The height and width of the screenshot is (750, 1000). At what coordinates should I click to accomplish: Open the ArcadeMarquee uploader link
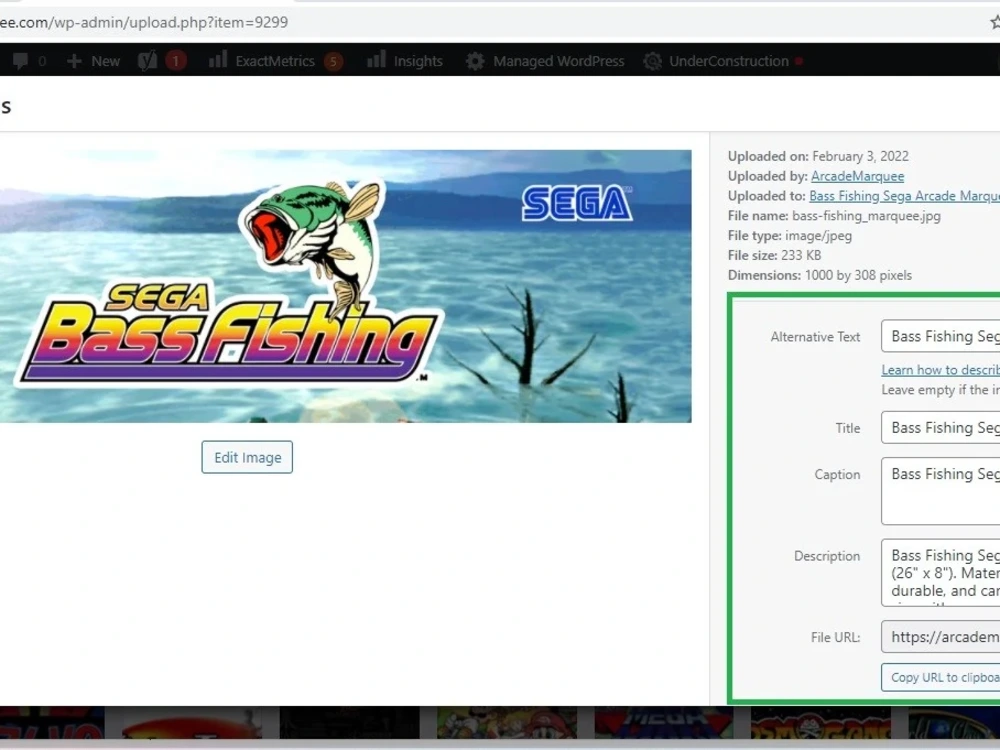click(857, 176)
